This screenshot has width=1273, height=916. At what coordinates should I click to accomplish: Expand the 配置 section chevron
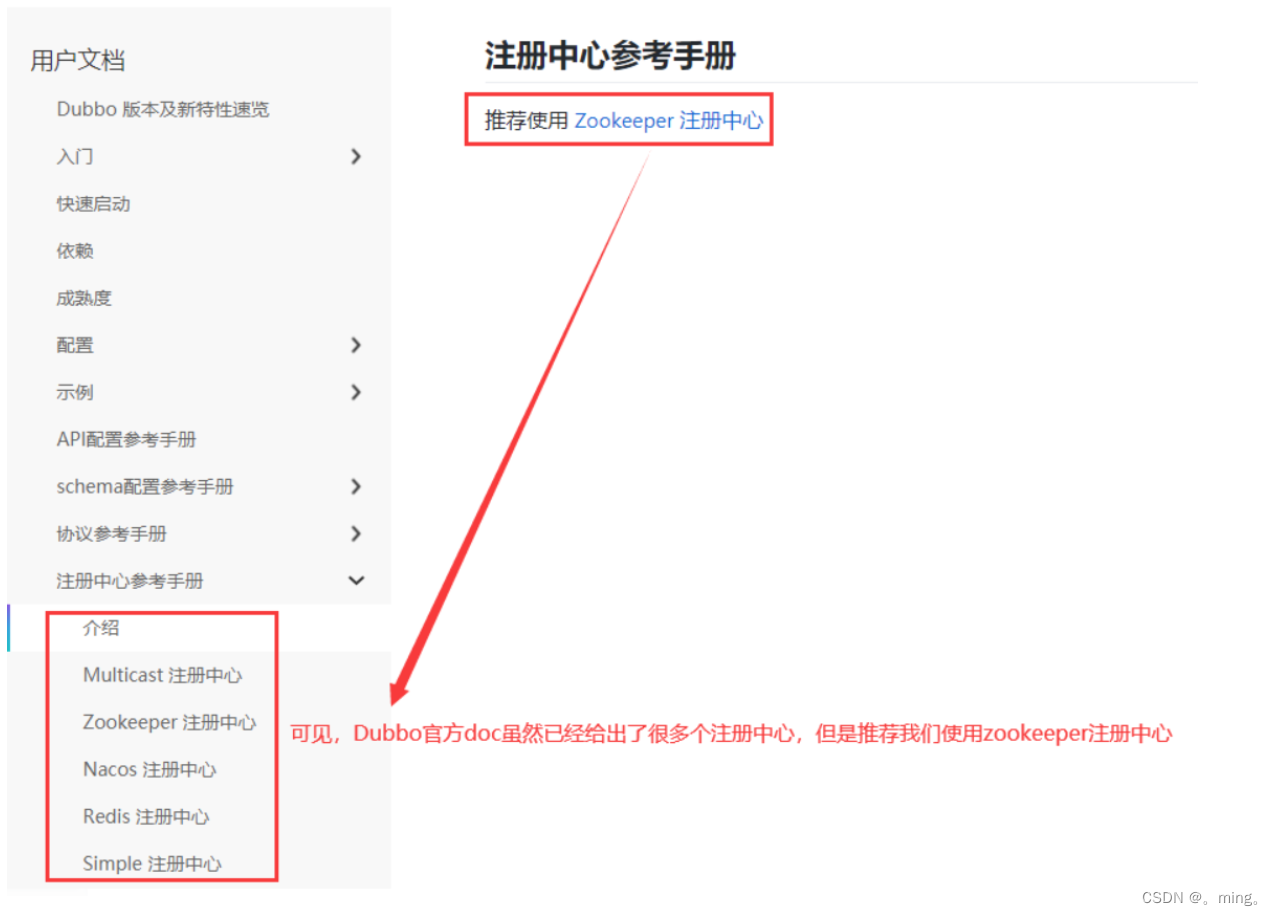tap(356, 345)
